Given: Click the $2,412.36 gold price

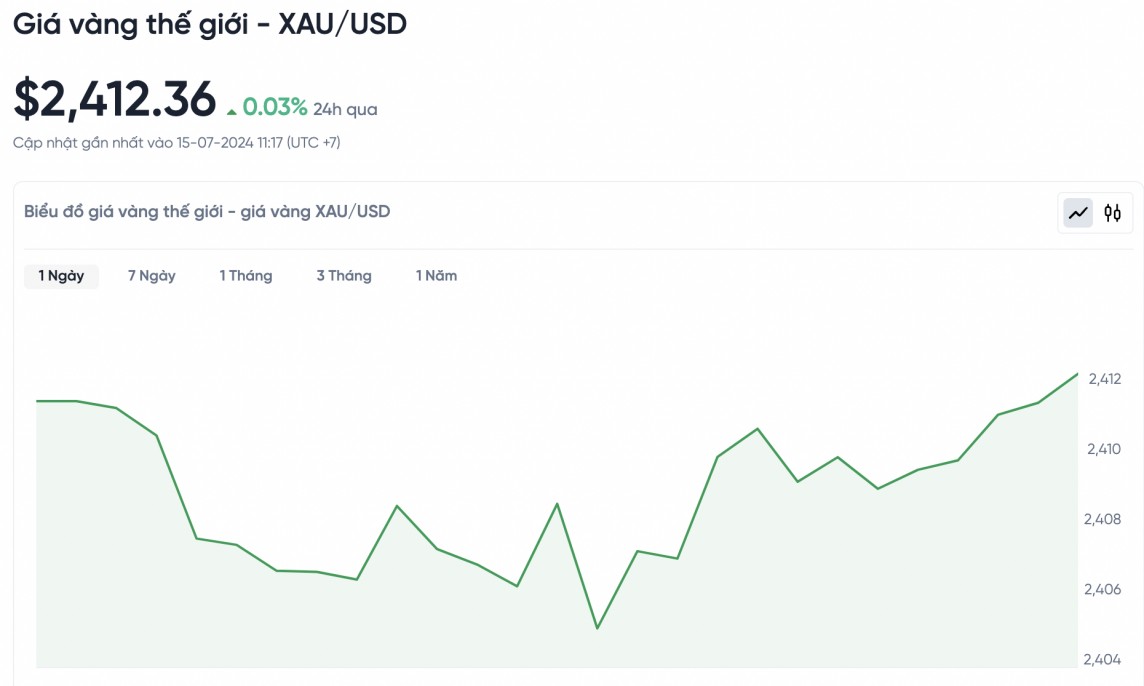Looking at the screenshot, I should click(x=114, y=99).
